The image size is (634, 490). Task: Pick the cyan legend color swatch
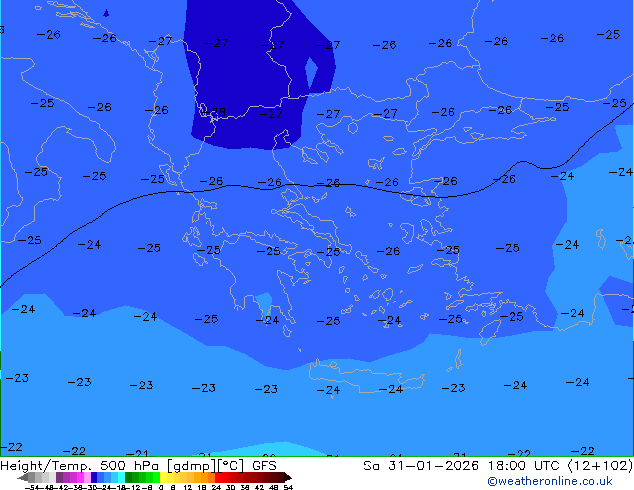pyautogui.click(x=121, y=477)
